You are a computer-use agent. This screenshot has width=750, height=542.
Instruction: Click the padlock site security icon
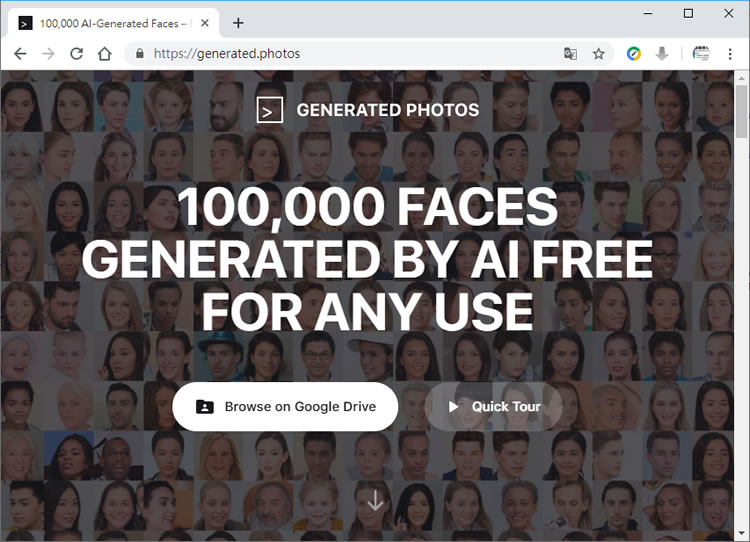[x=139, y=54]
